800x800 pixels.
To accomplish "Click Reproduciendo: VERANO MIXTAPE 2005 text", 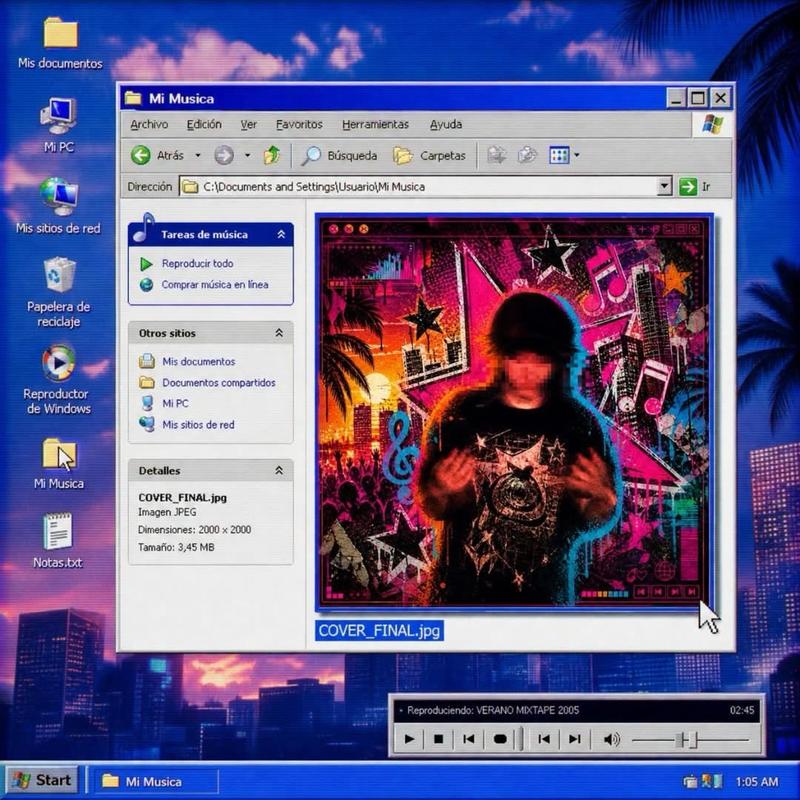I will [x=493, y=710].
